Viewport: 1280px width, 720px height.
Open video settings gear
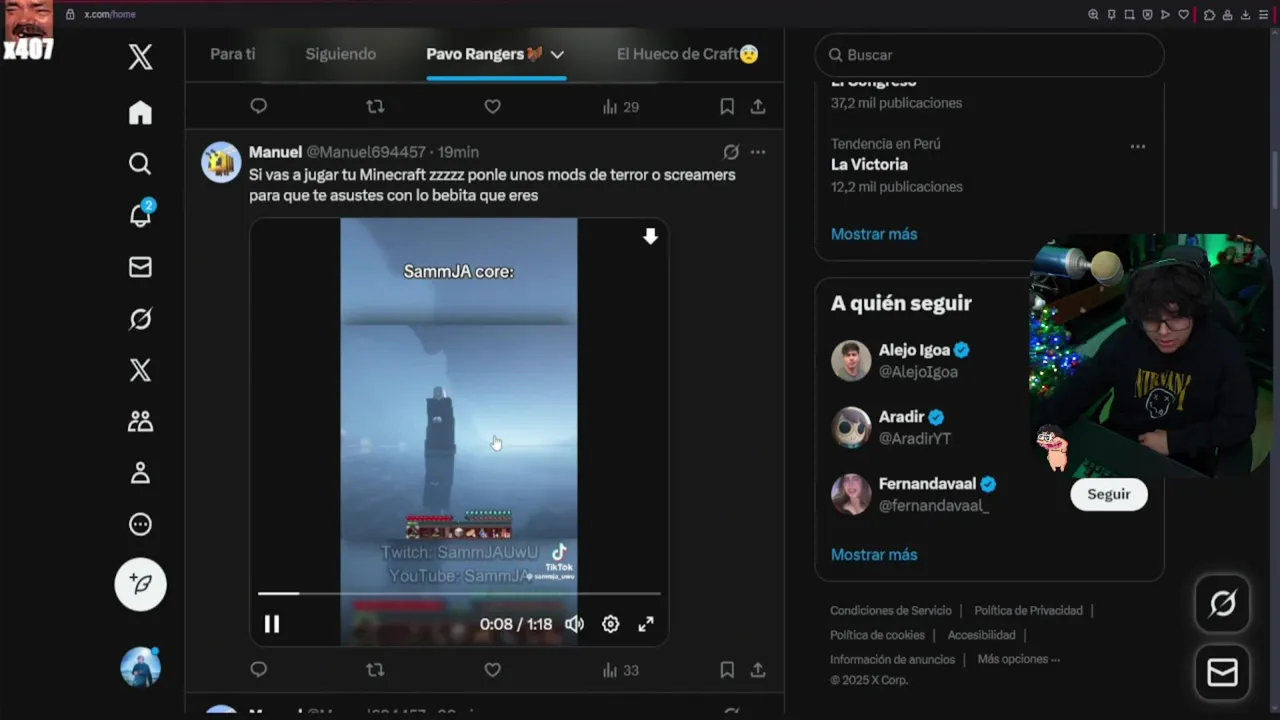610,624
